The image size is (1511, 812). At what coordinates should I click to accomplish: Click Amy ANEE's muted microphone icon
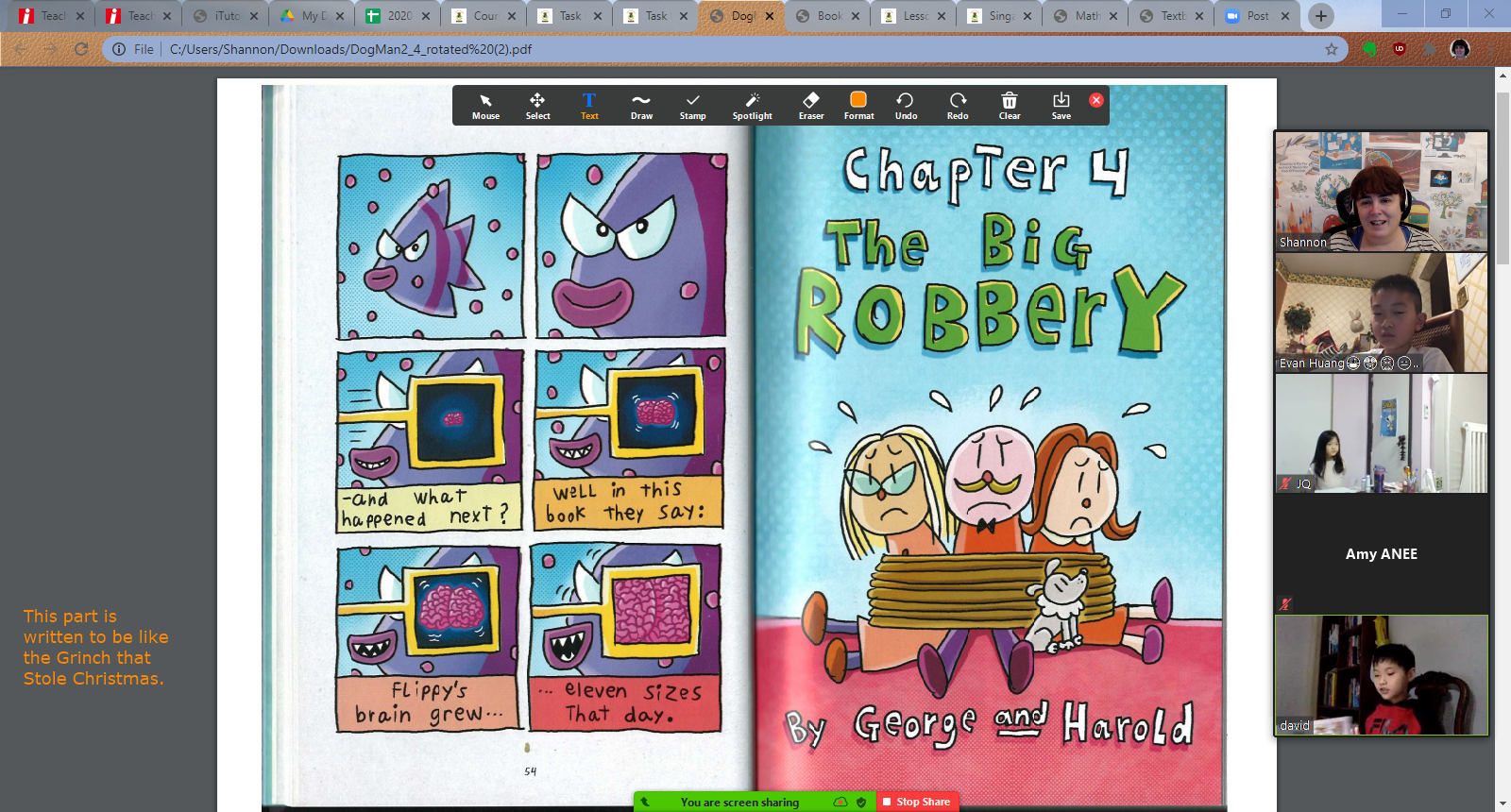[1285, 604]
